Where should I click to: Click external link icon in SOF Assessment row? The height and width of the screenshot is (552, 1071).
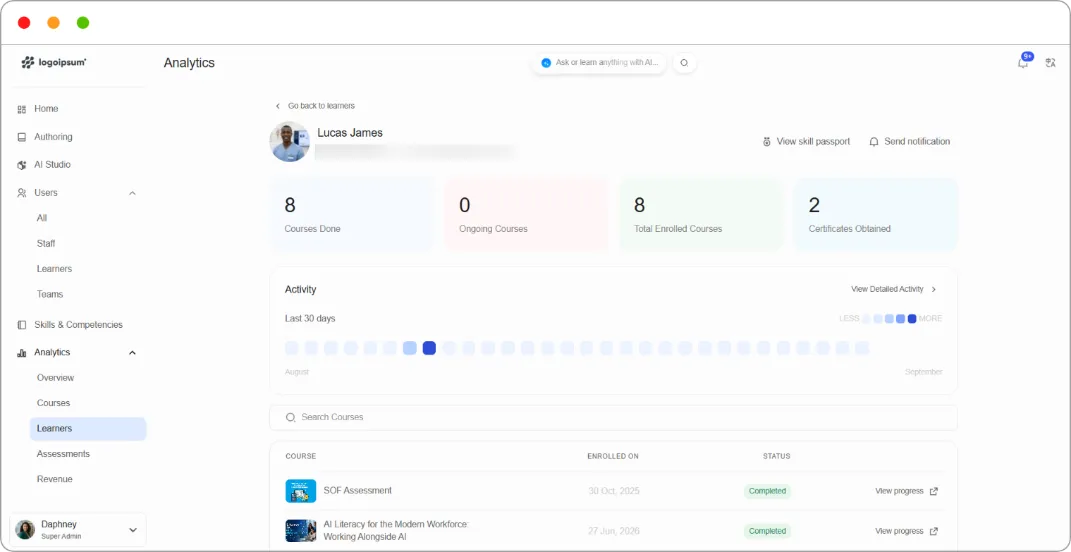(x=934, y=491)
